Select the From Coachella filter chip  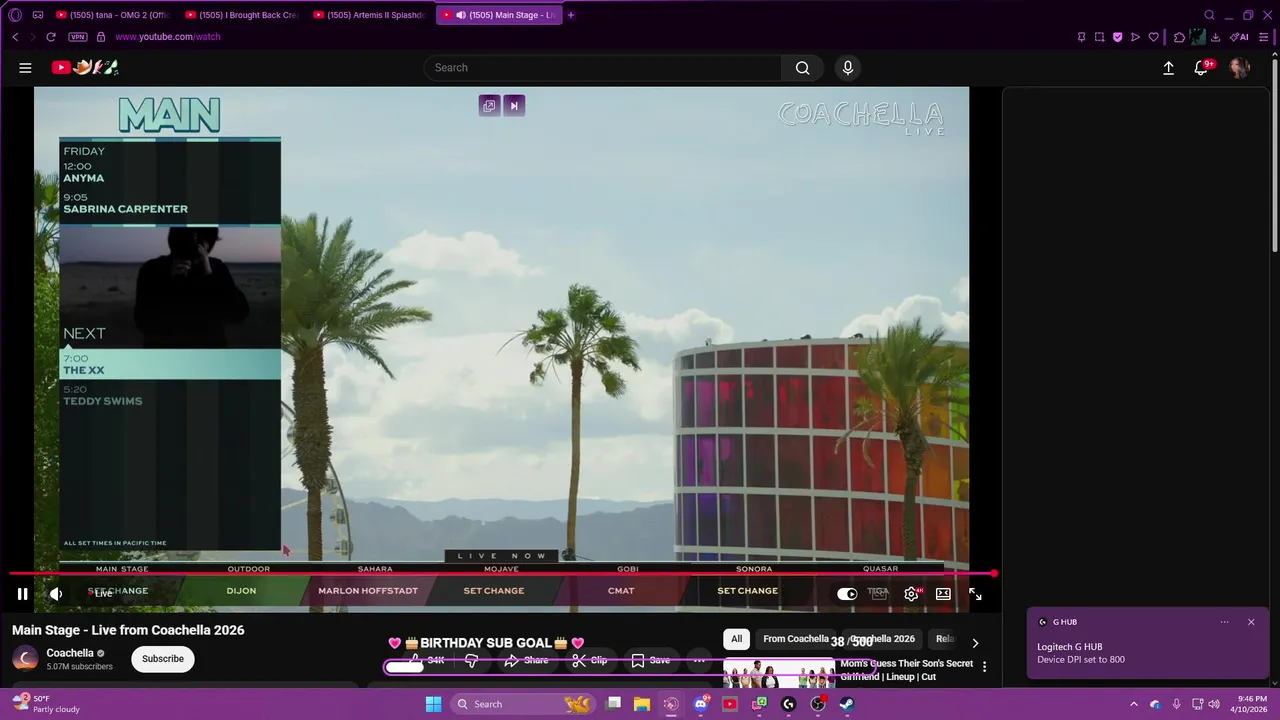click(796, 639)
